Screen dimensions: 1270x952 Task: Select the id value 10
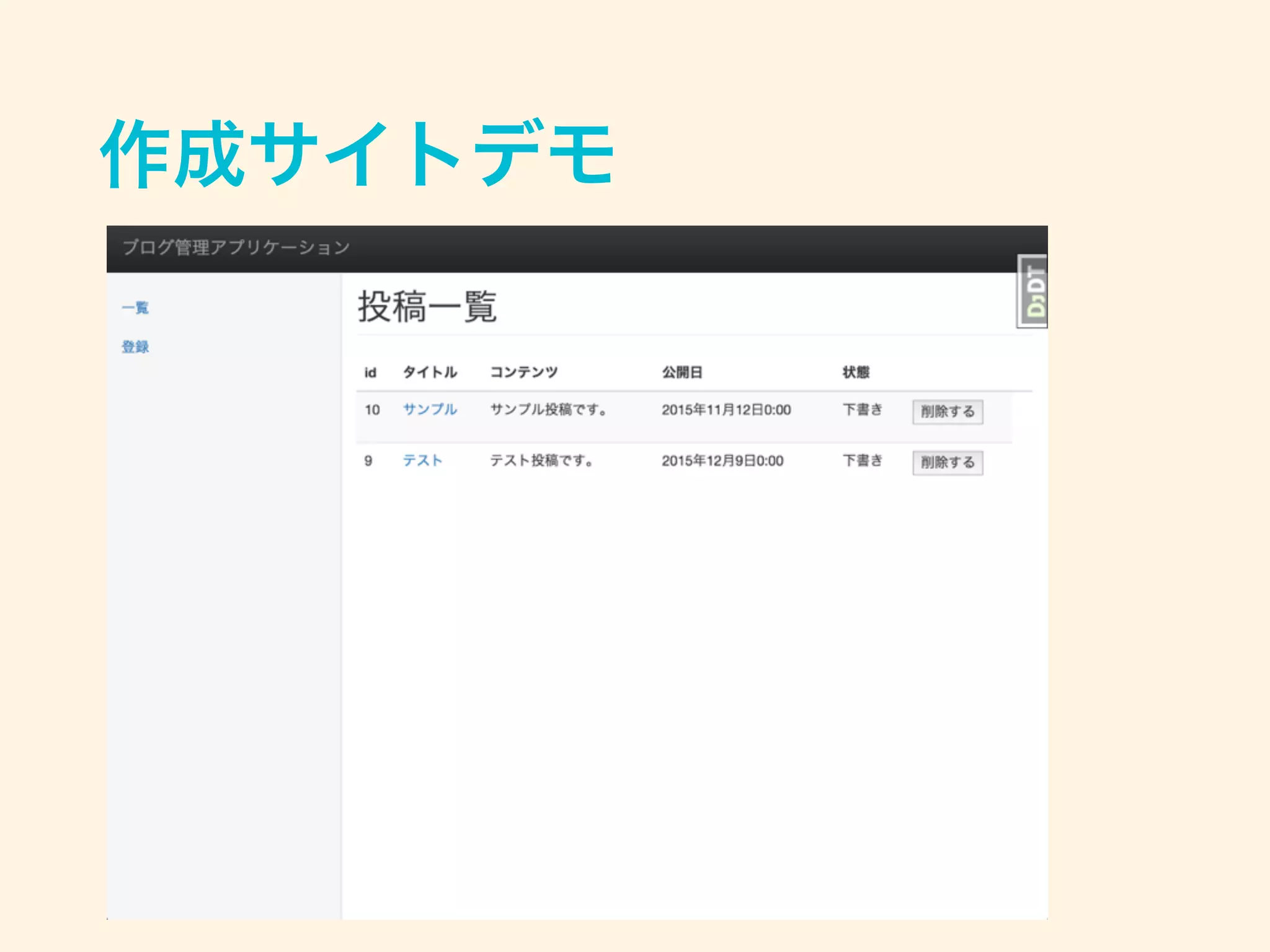click(372, 410)
